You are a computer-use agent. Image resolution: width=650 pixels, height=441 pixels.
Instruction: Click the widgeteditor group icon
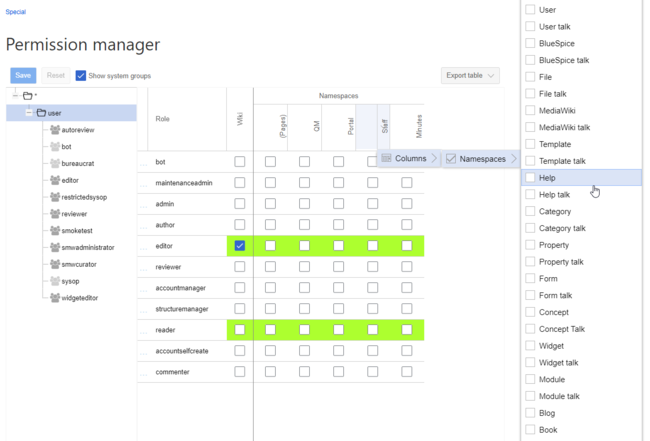(55, 298)
